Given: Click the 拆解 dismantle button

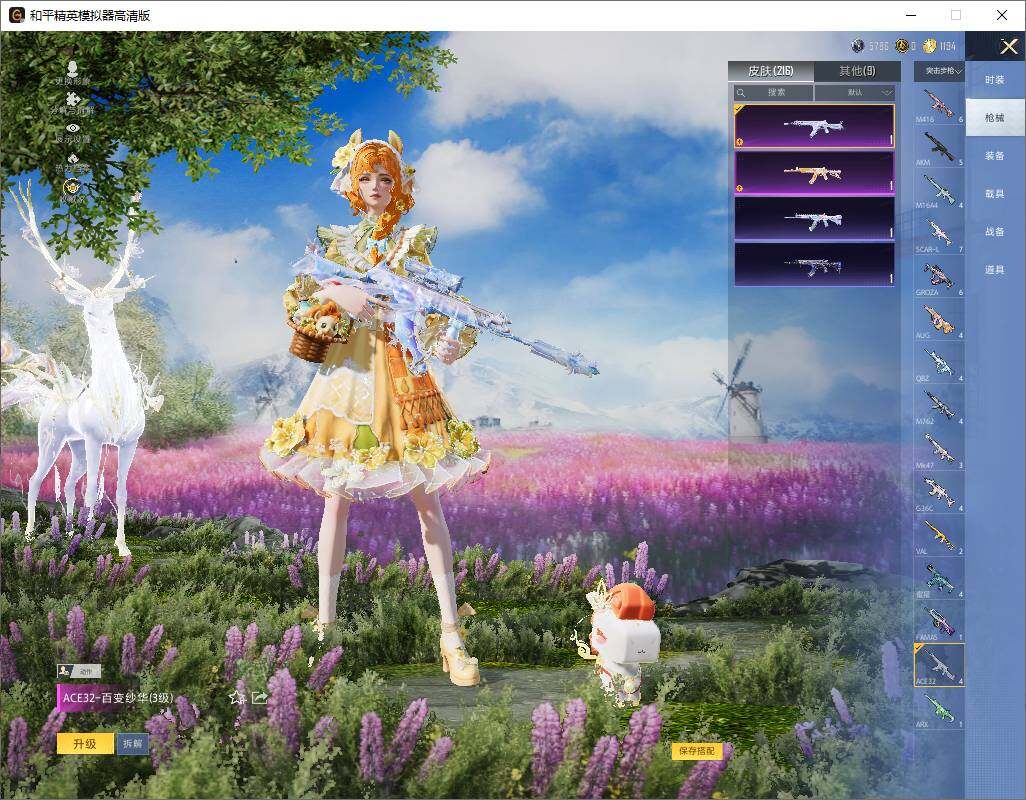Looking at the screenshot, I should pyautogui.click(x=133, y=744).
